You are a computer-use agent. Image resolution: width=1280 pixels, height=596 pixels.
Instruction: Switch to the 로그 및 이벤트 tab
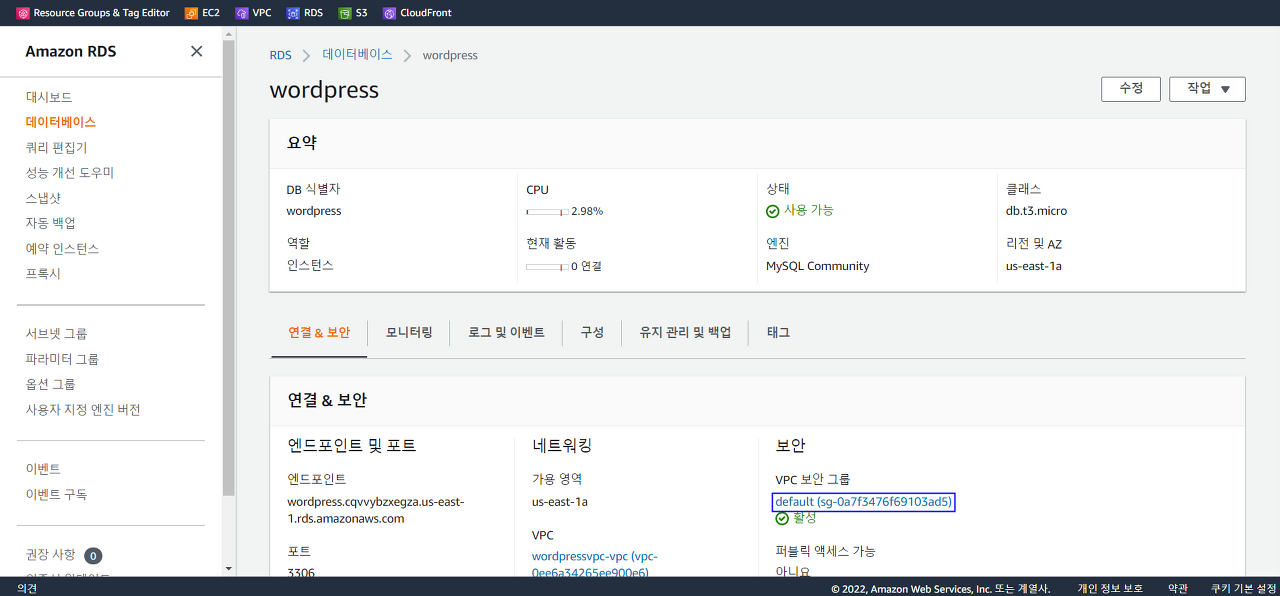(x=506, y=332)
